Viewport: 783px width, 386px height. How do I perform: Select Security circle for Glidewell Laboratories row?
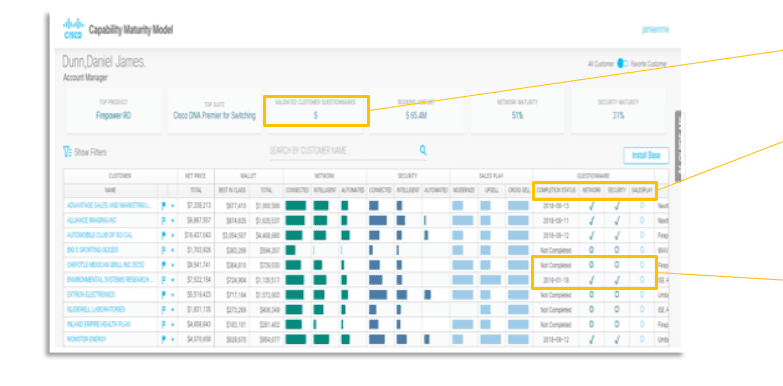(x=617, y=309)
